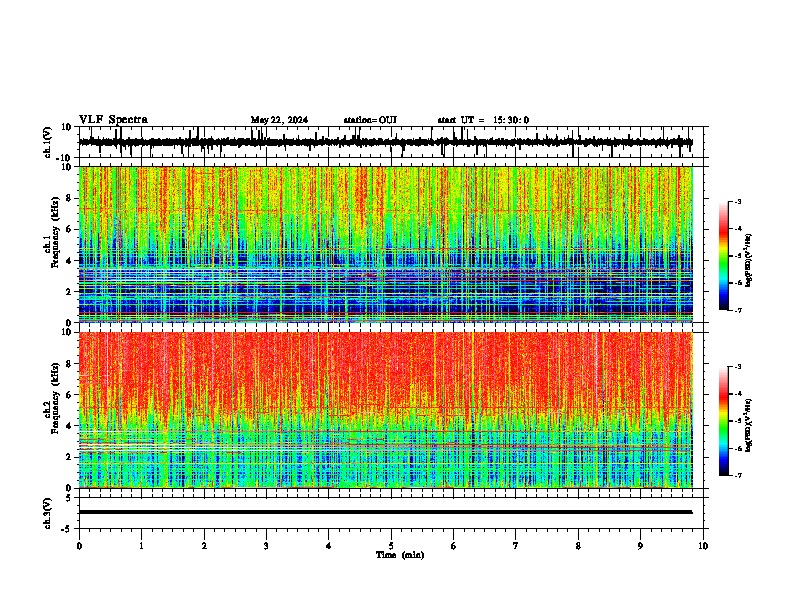Click the ch.1(V) waveform axis label
The width and height of the screenshot is (792, 612).
pyautogui.click(x=48, y=142)
